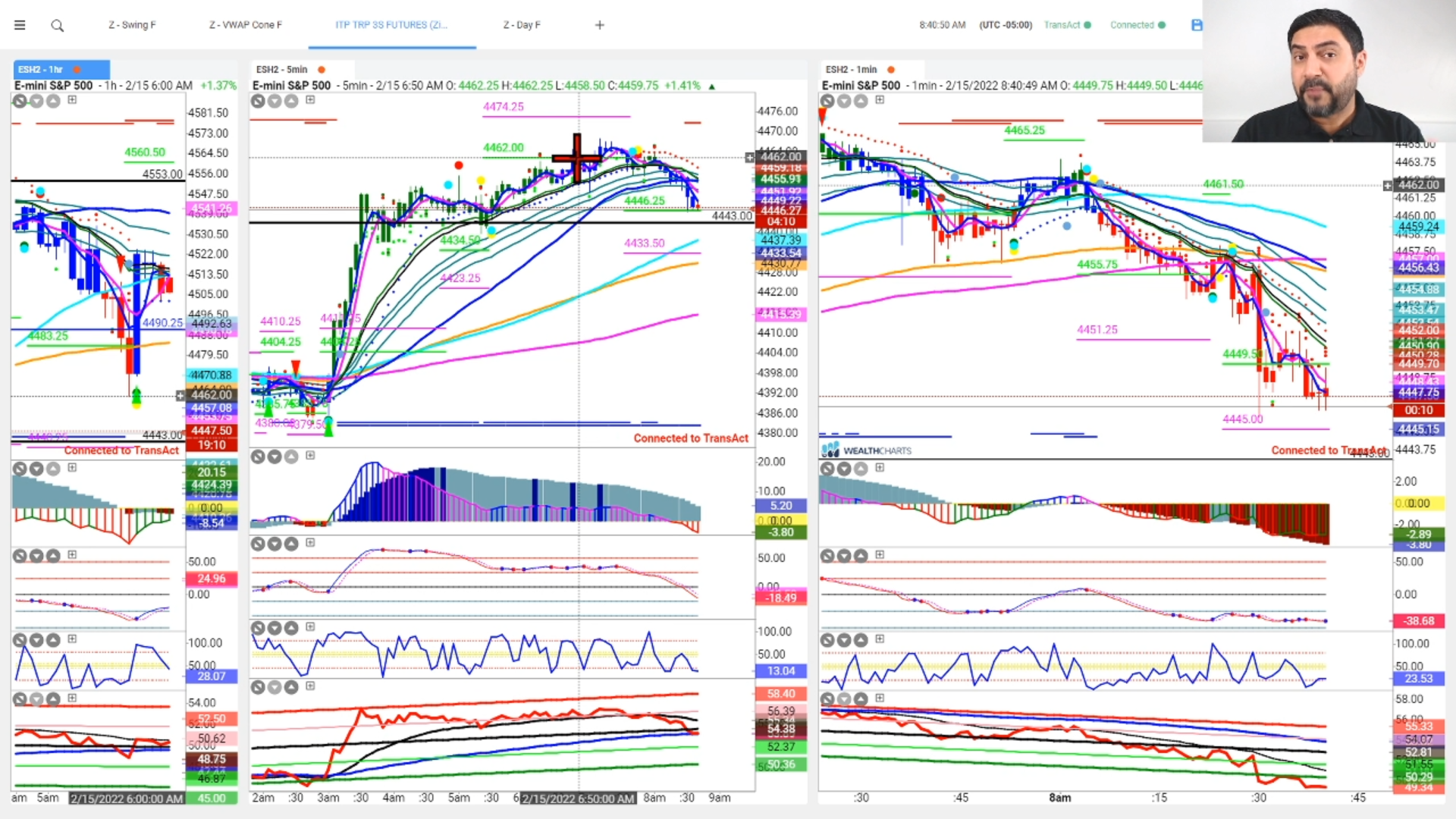The height and width of the screenshot is (819, 1456).
Task: Maximize the 1hr histogram pane
Action: coord(72,467)
